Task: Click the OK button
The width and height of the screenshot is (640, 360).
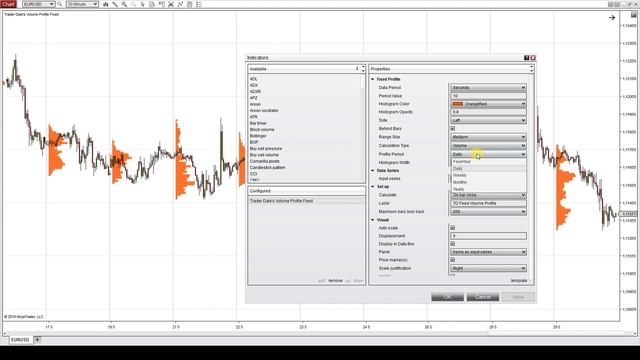Action: tap(447, 297)
